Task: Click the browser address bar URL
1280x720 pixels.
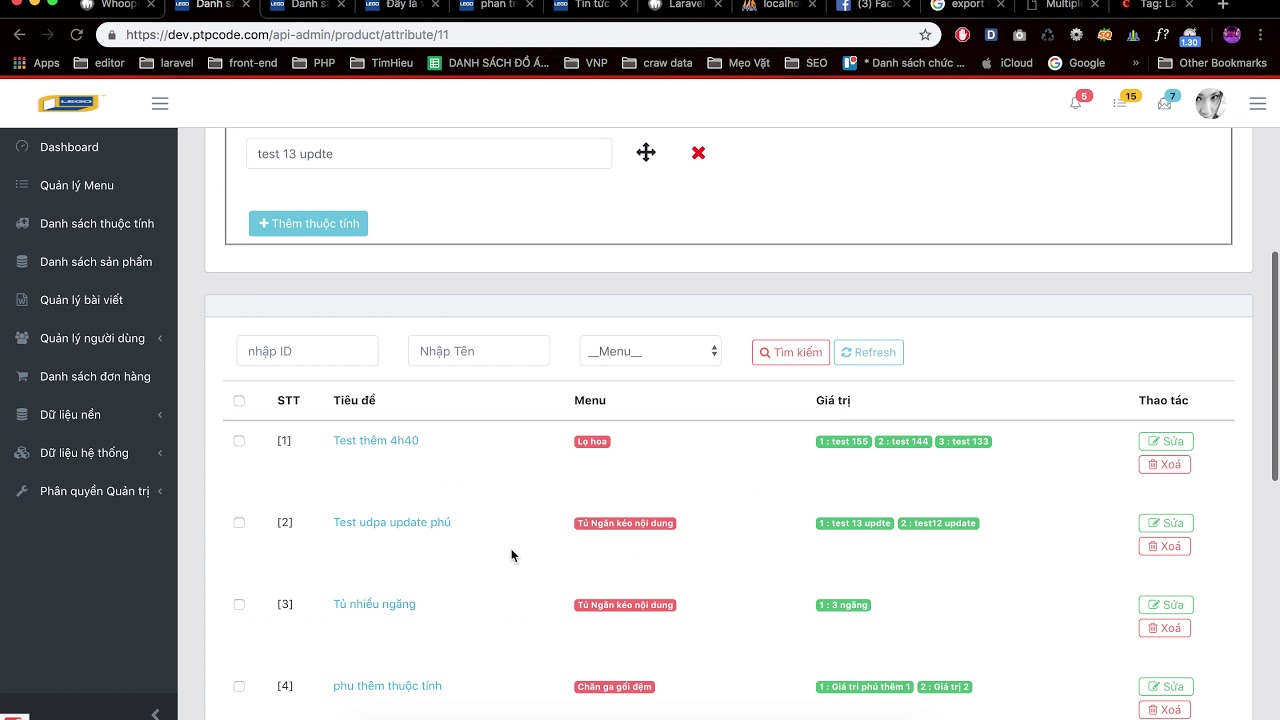Action: [287, 34]
